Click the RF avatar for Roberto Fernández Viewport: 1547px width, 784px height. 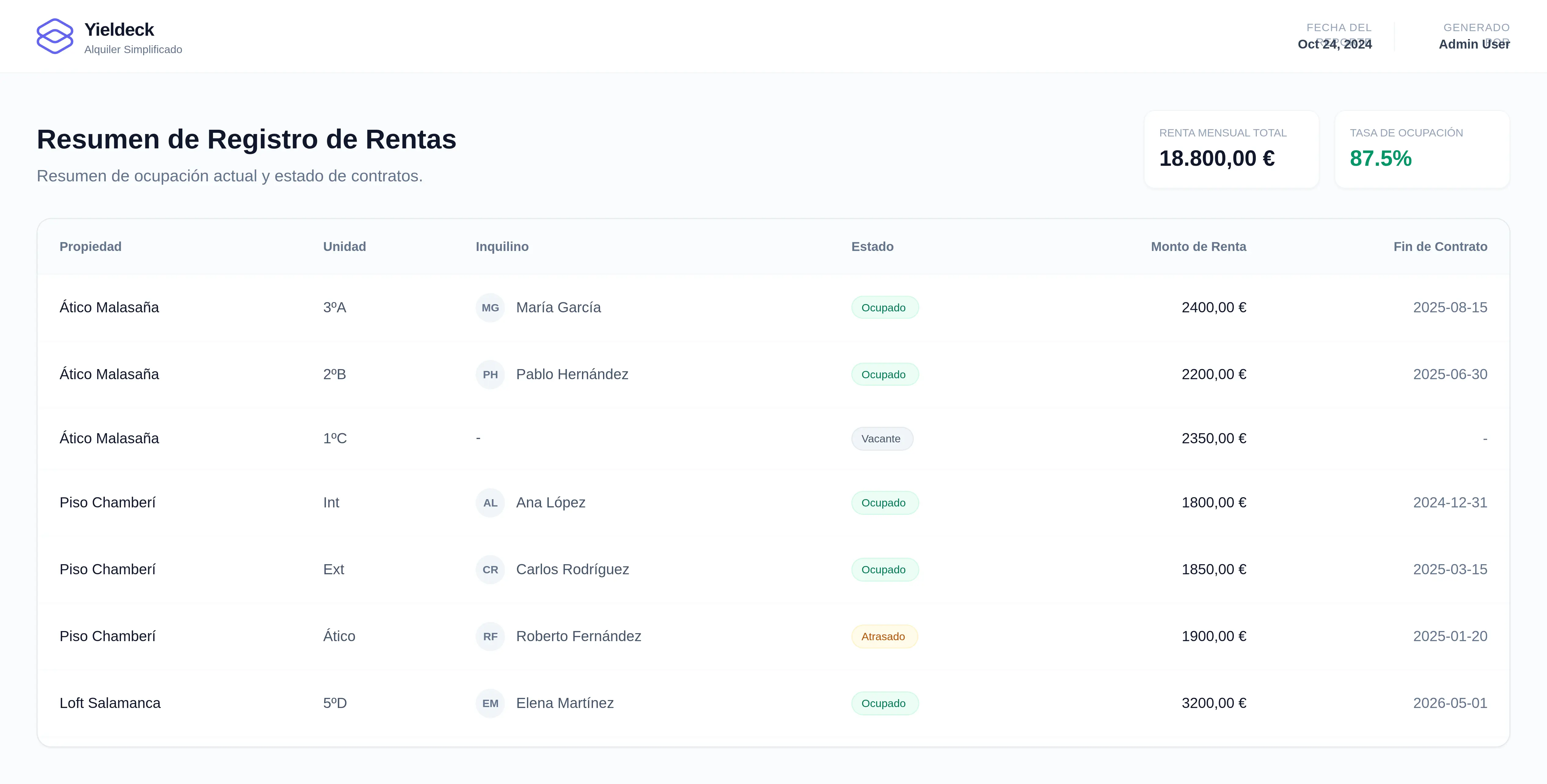click(x=490, y=636)
